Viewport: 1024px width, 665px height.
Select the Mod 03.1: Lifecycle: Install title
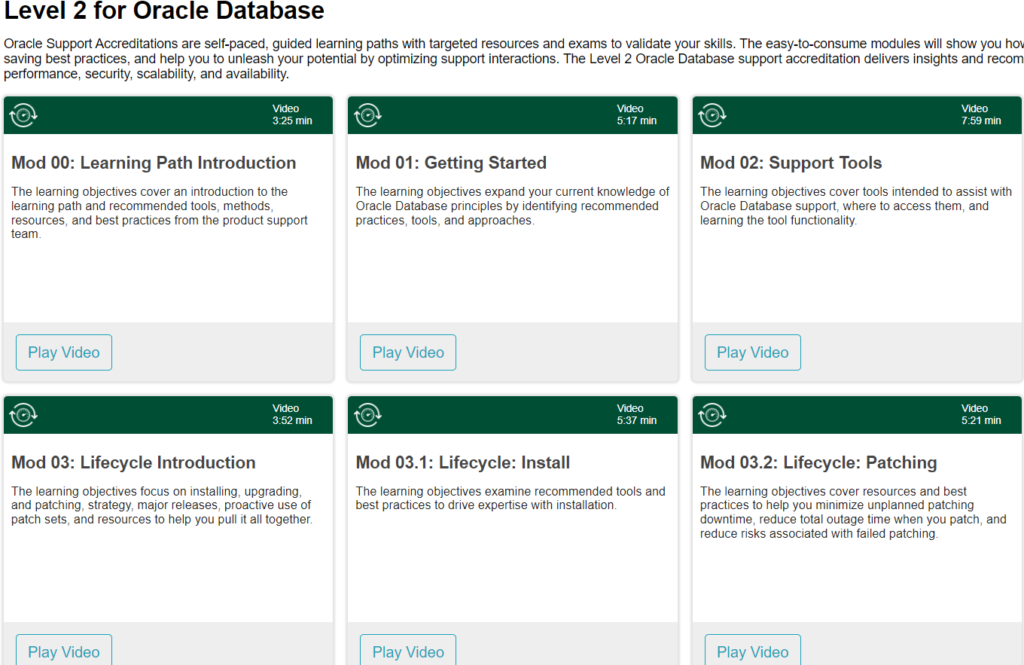pyautogui.click(x=463, y=462)
